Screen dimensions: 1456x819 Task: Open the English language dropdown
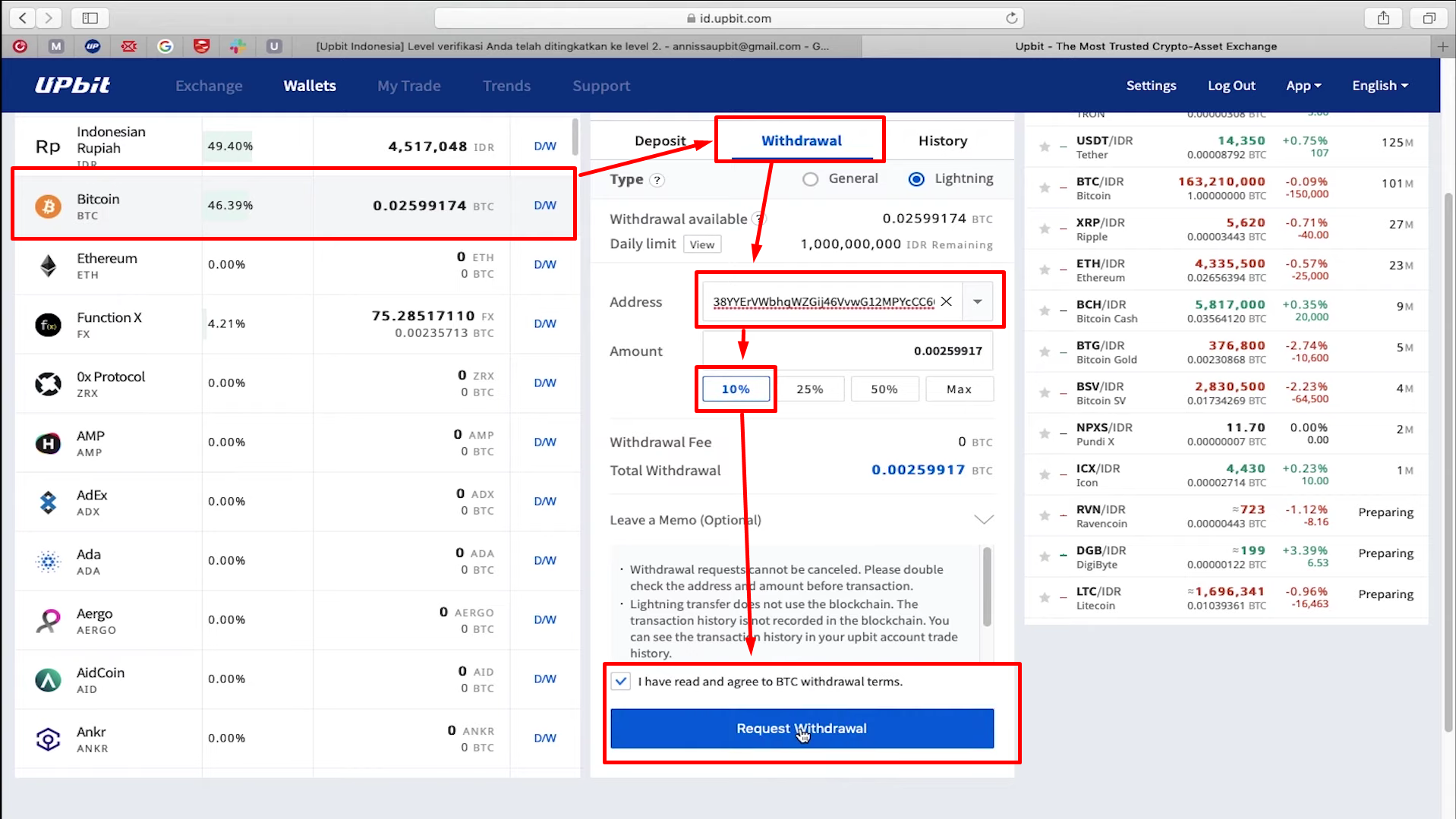click(1379, 85)
